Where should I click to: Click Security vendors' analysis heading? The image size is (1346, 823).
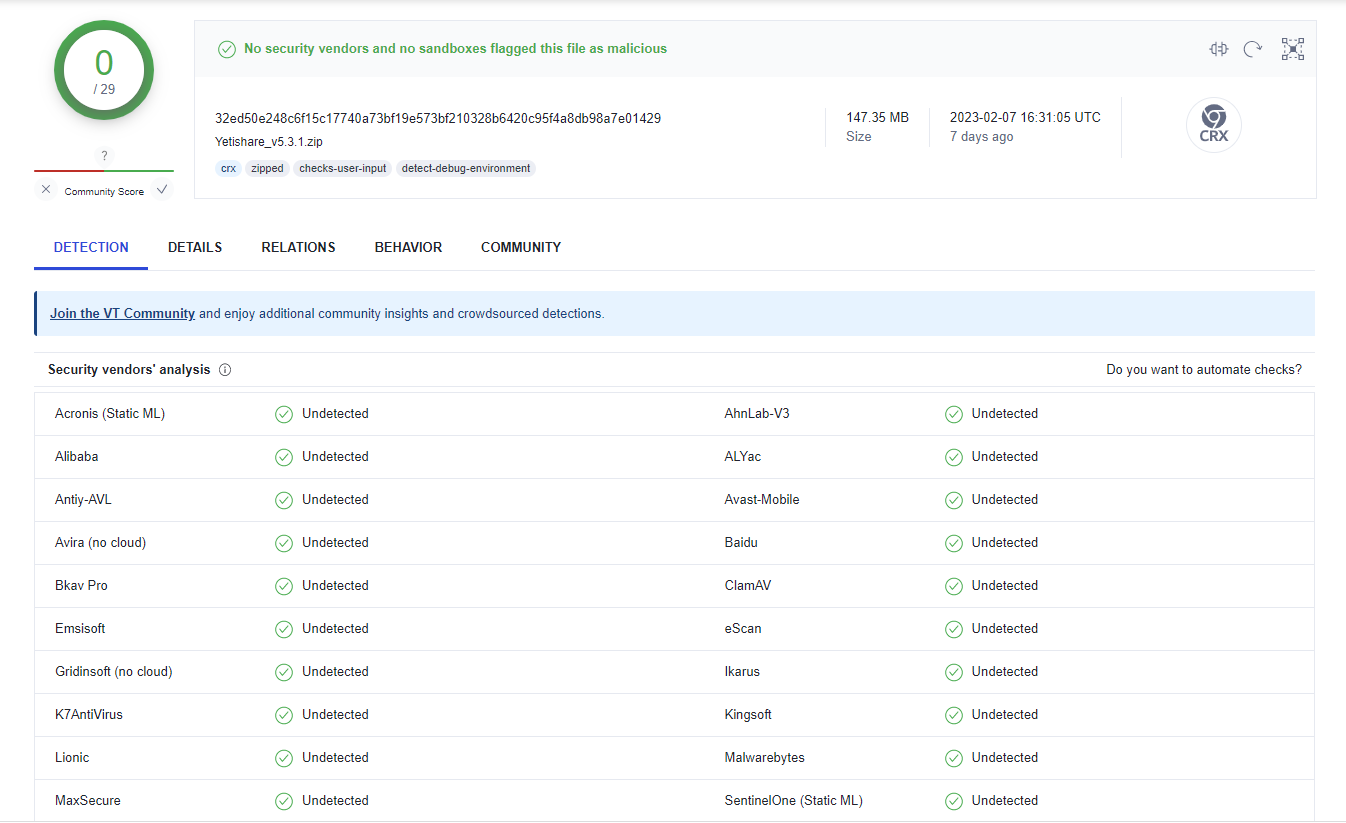point(129,370)
